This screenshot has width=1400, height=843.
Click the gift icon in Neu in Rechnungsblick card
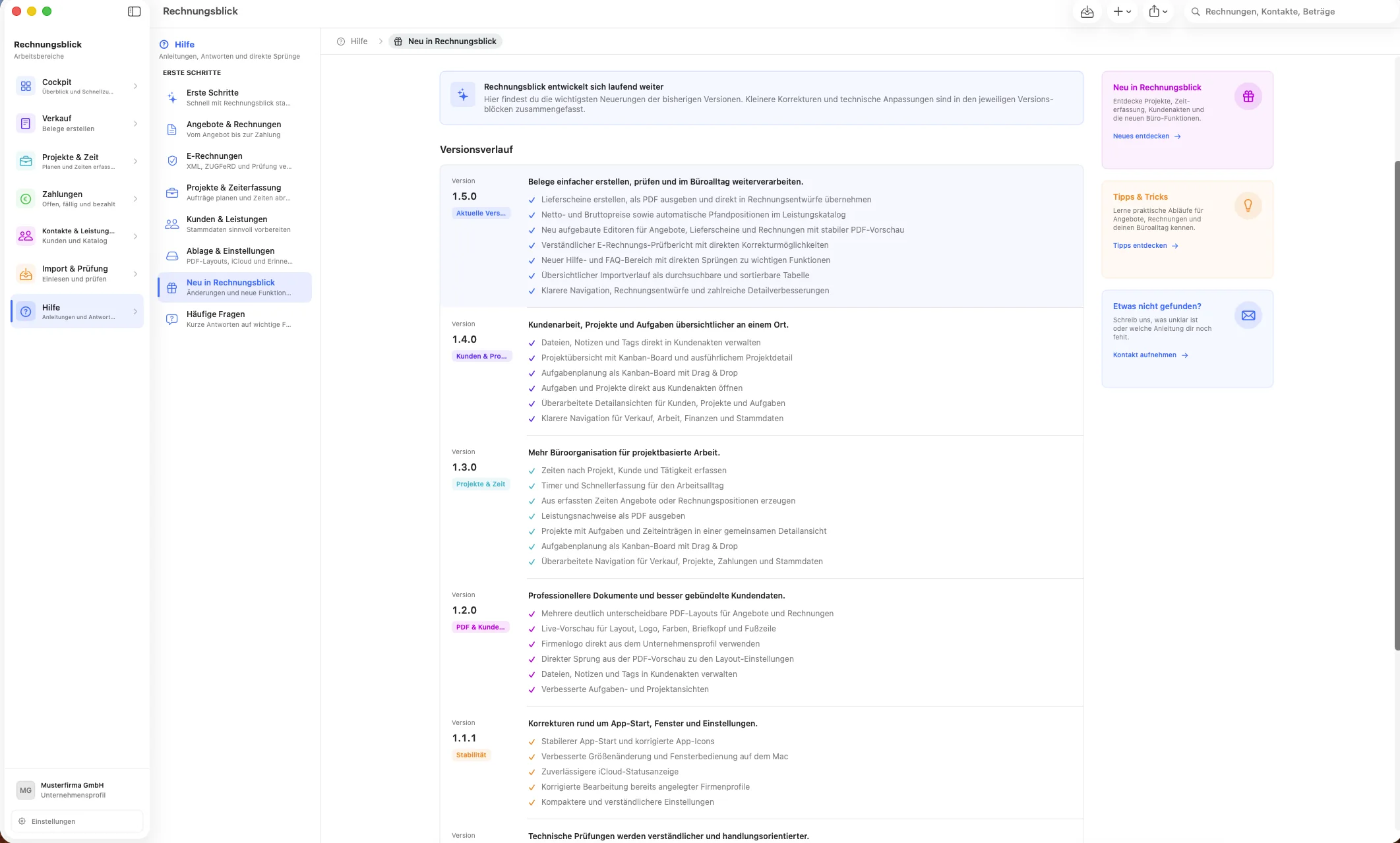pos(1248,96)
